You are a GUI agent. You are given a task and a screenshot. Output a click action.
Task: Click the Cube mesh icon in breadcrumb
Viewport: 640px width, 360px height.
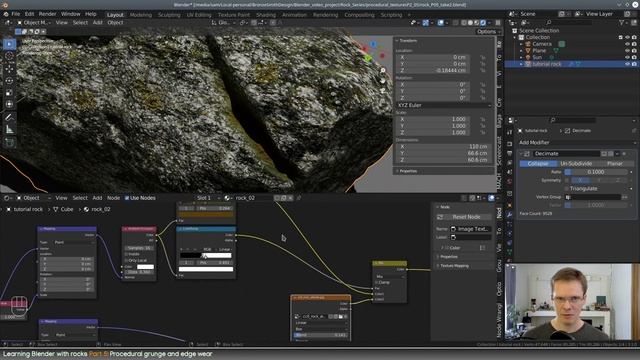56,209
